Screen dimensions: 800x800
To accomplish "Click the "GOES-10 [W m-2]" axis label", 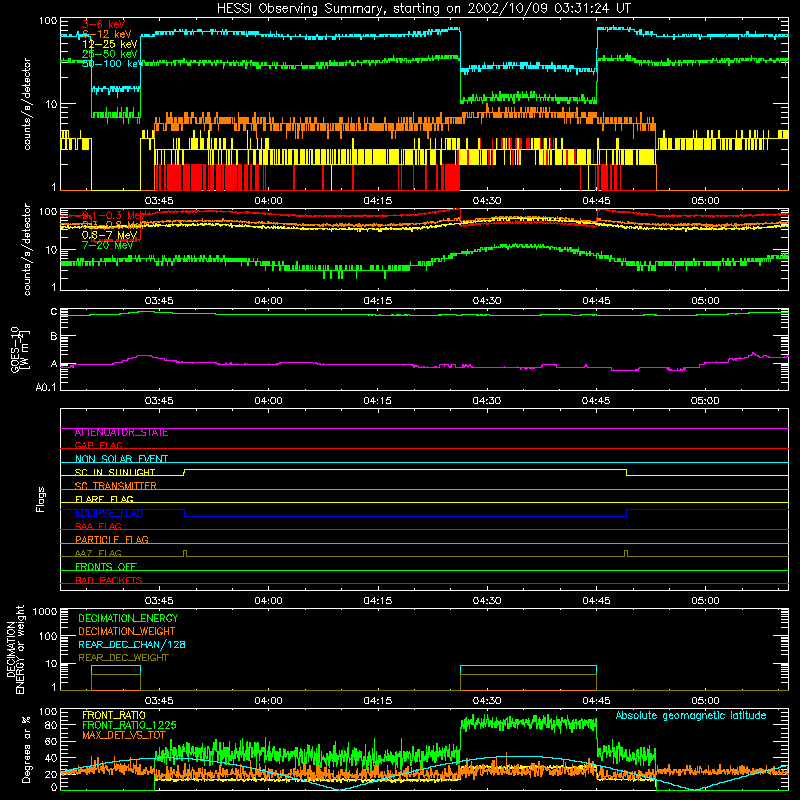I will coord(20,349).
